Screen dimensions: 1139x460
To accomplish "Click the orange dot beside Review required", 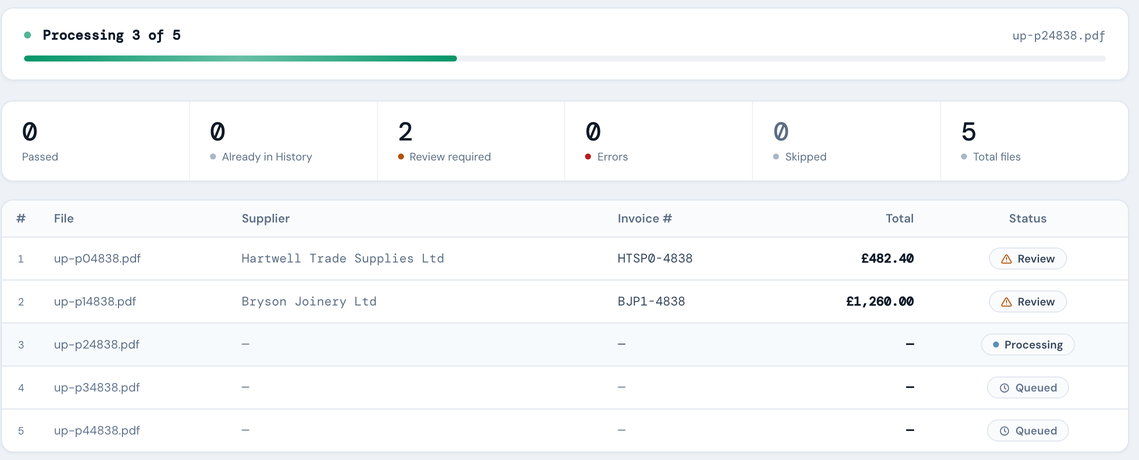I will [401, 157].
